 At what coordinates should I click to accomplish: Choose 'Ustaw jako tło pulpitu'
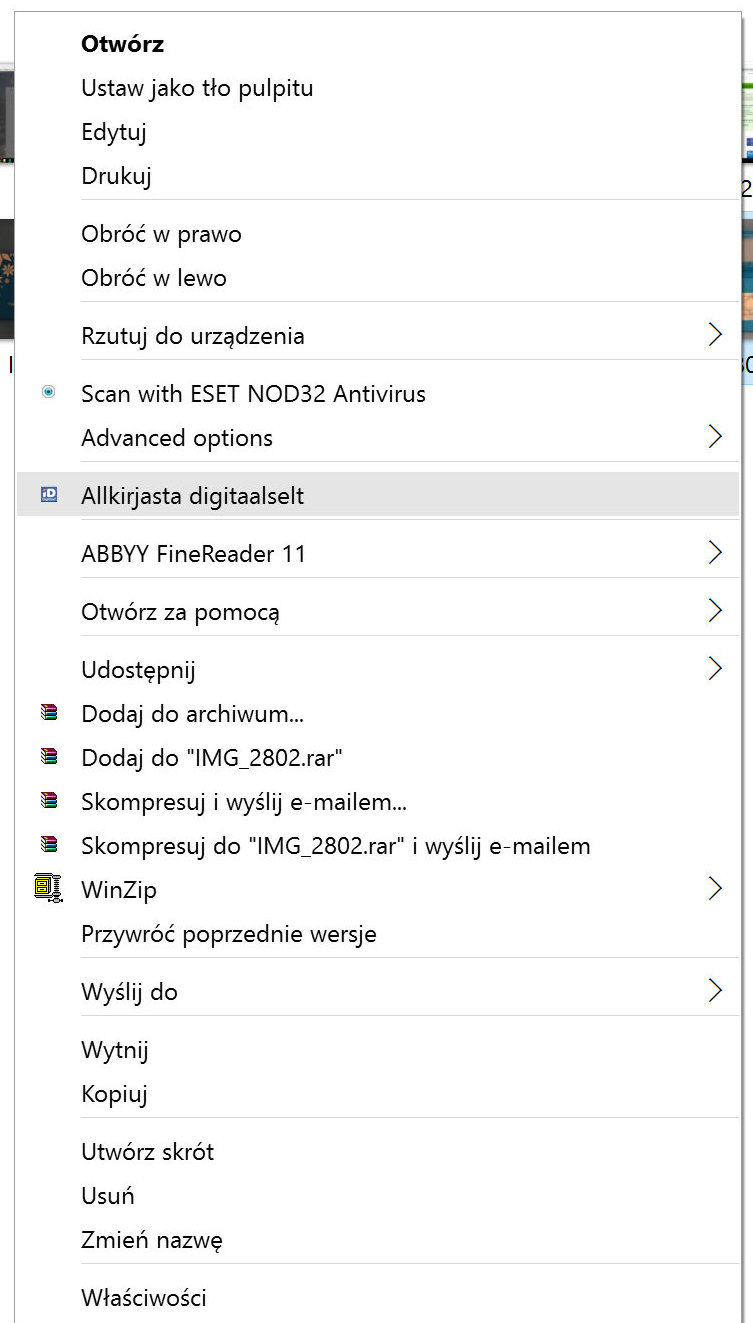click(197, 88)
